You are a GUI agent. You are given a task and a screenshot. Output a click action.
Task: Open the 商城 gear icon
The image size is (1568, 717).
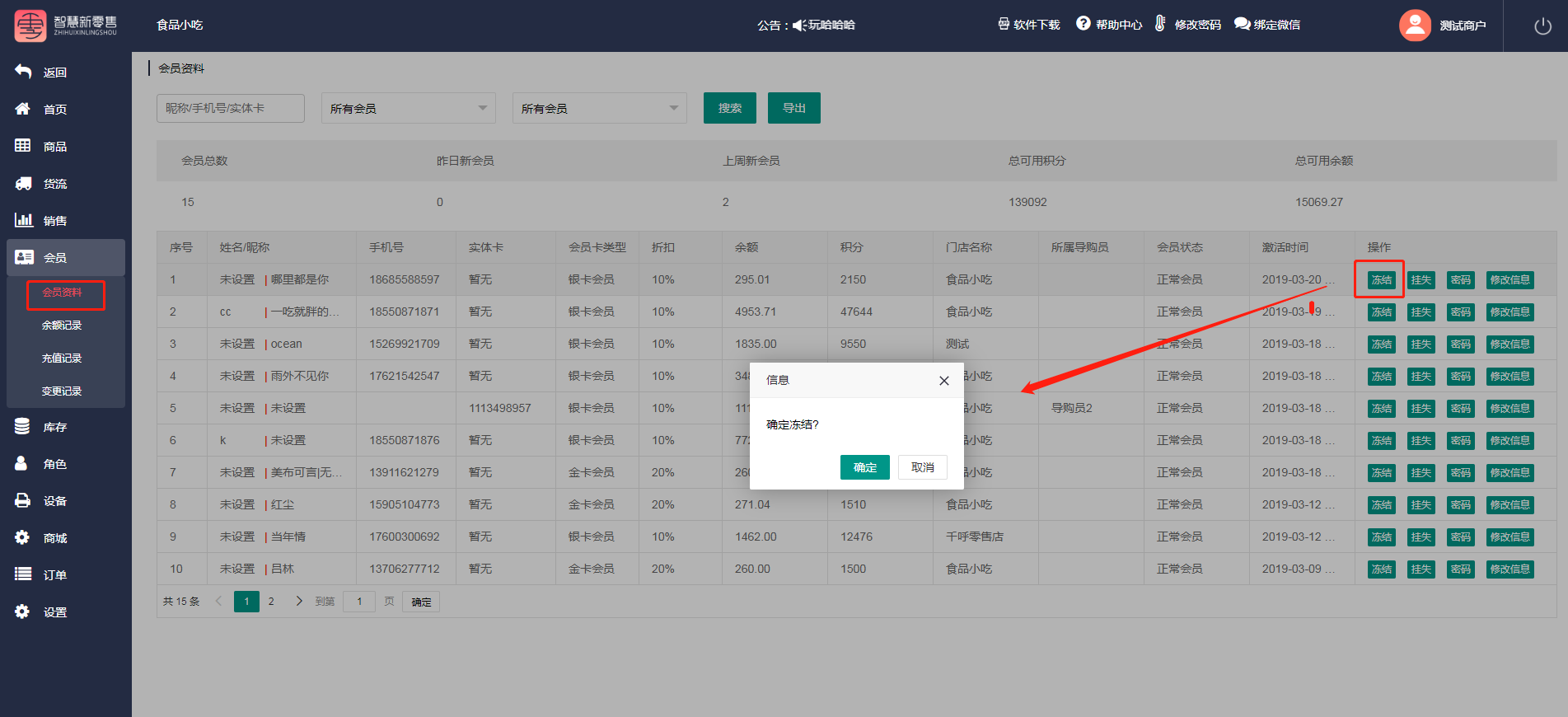22,537
